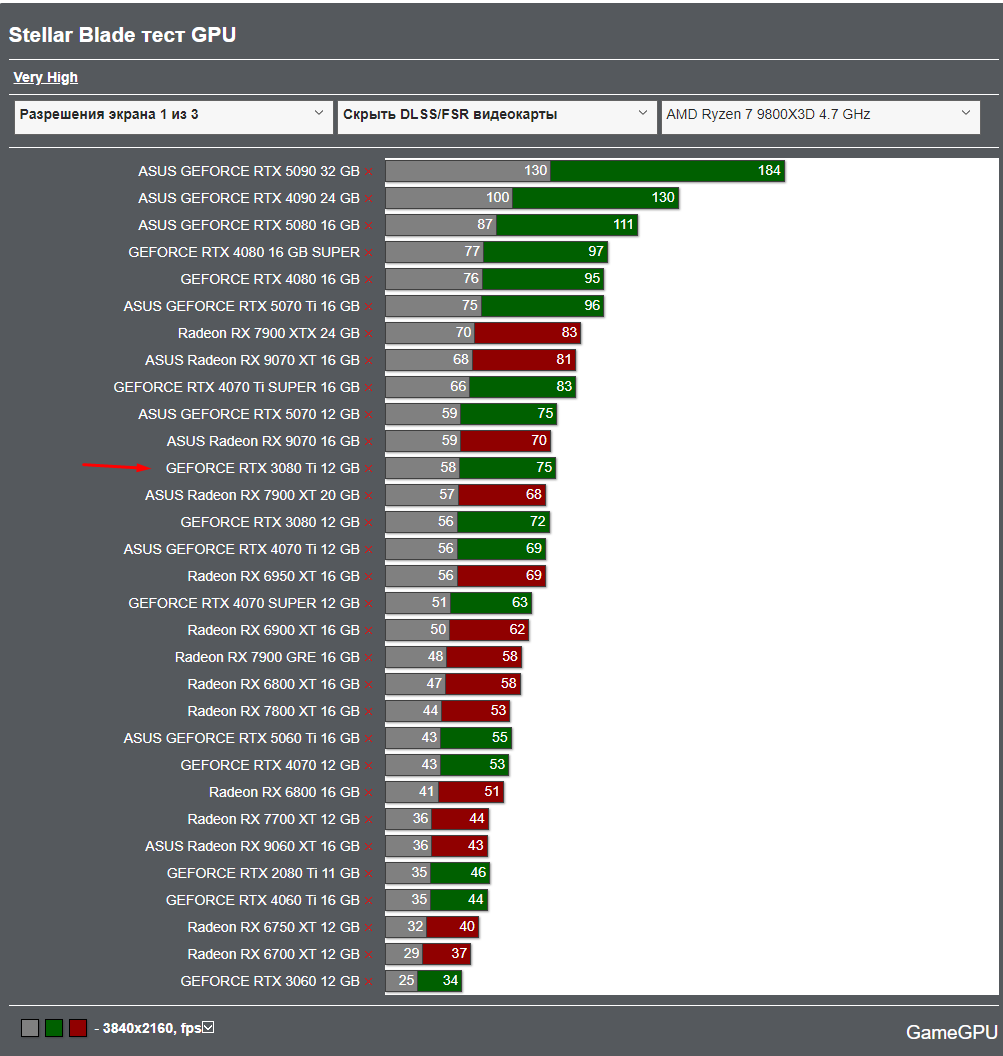
Task: Click the 37 value on the RX 6700 XT bar
Action: pyautogui.click(x=459, y=954)
